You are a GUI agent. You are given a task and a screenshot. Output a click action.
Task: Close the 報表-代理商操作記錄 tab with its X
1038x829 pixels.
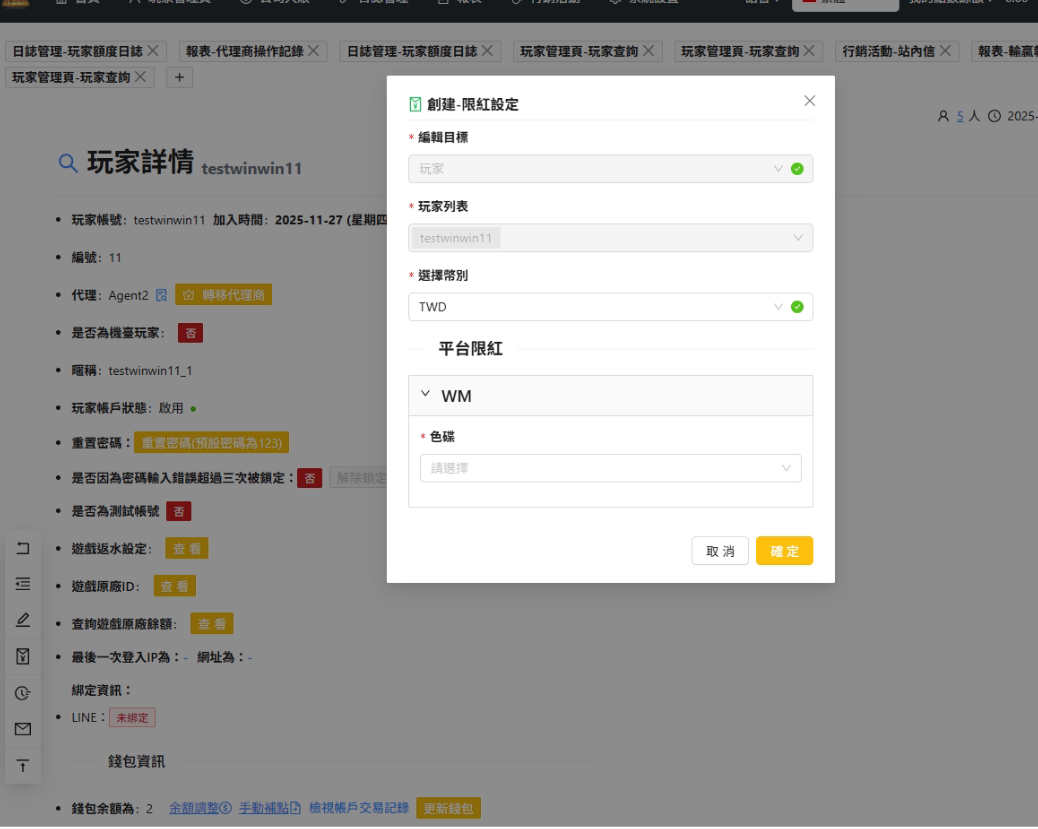coord(313,50)
